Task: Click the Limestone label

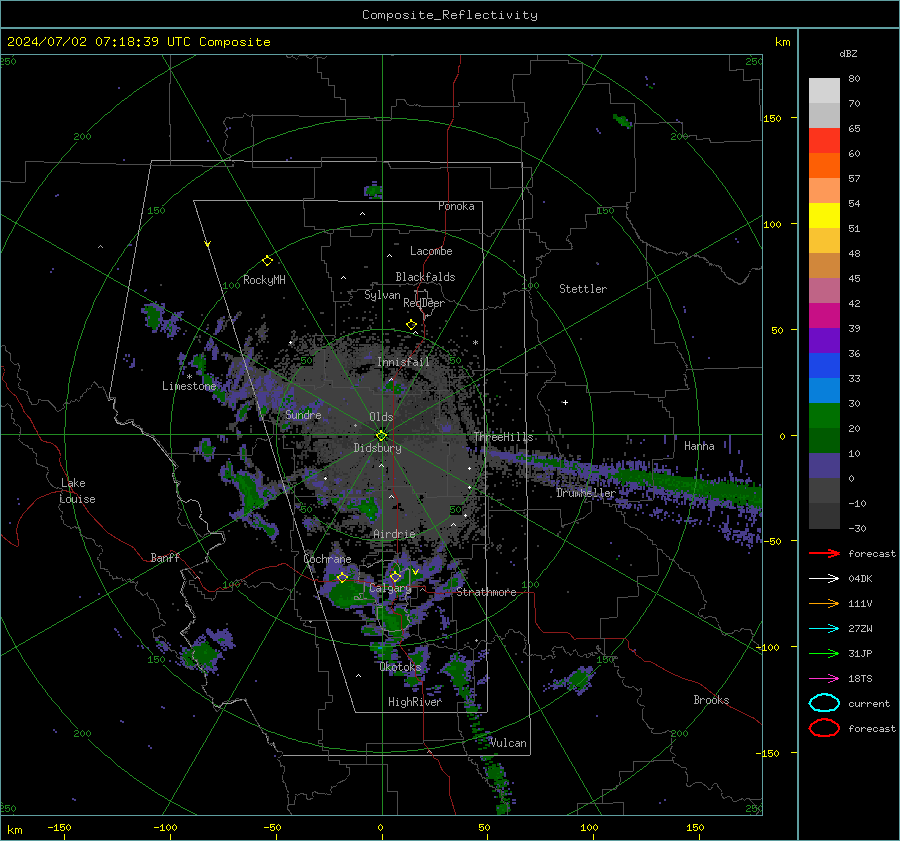Action: tap(189, 386)
